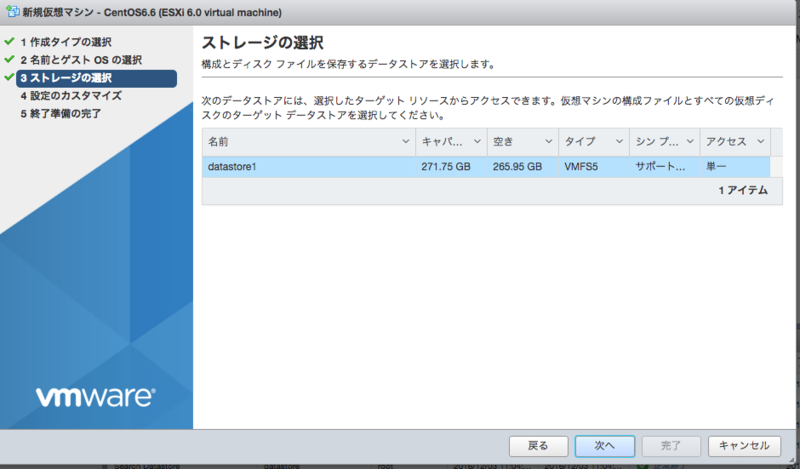This screenshot has height=469, width=800.
Task: Click the 完了 finish button
Action: 671,446
